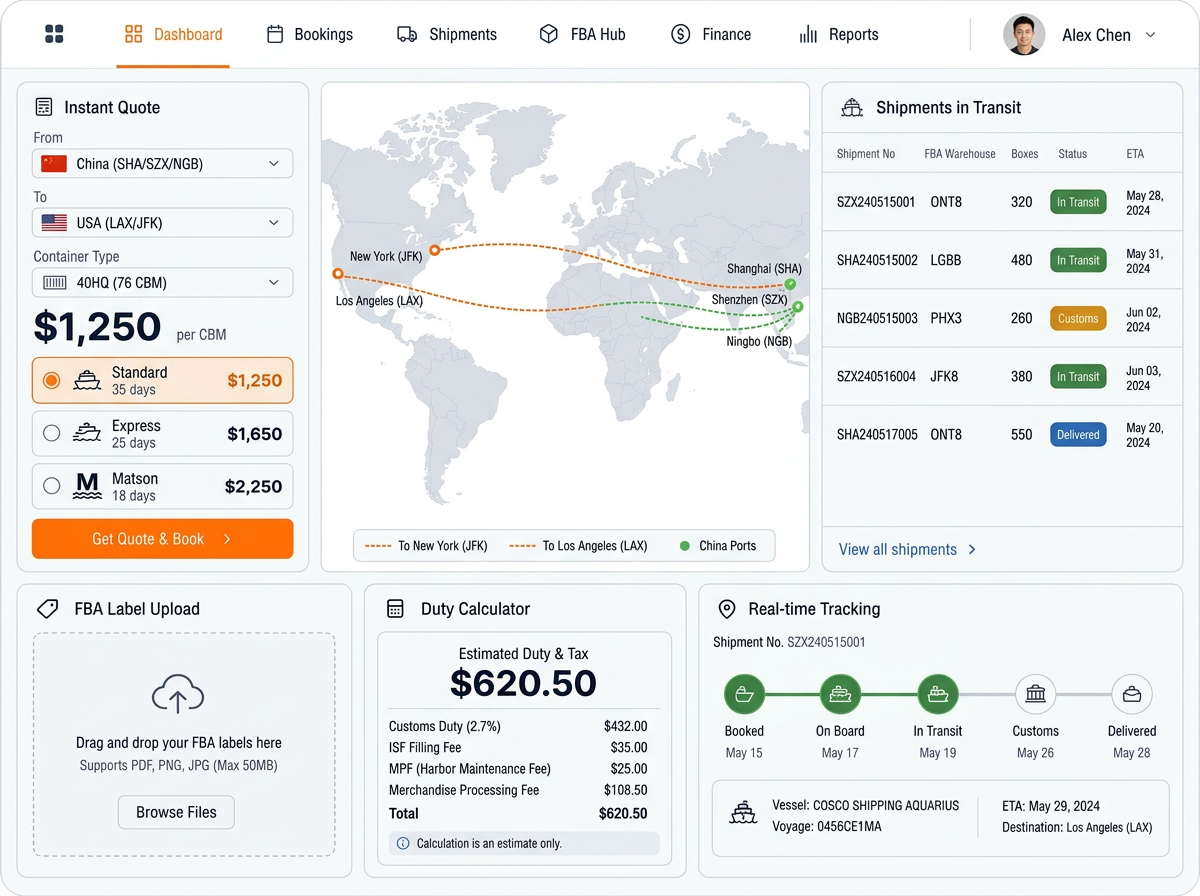Screen dimensions: 1200x896
Task: Click the China Ports legend green dot
Action: (685, 546)
